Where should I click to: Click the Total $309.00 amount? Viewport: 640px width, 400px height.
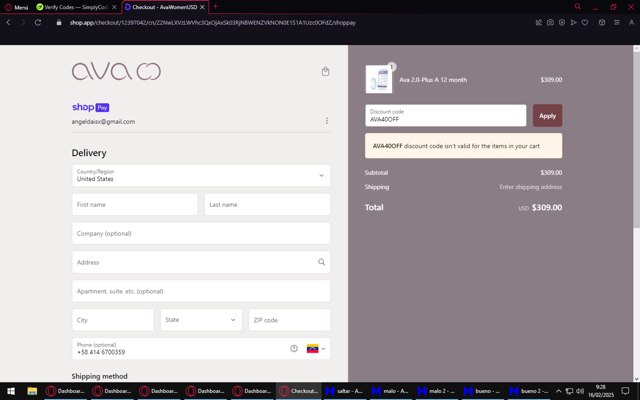[547, 207]
